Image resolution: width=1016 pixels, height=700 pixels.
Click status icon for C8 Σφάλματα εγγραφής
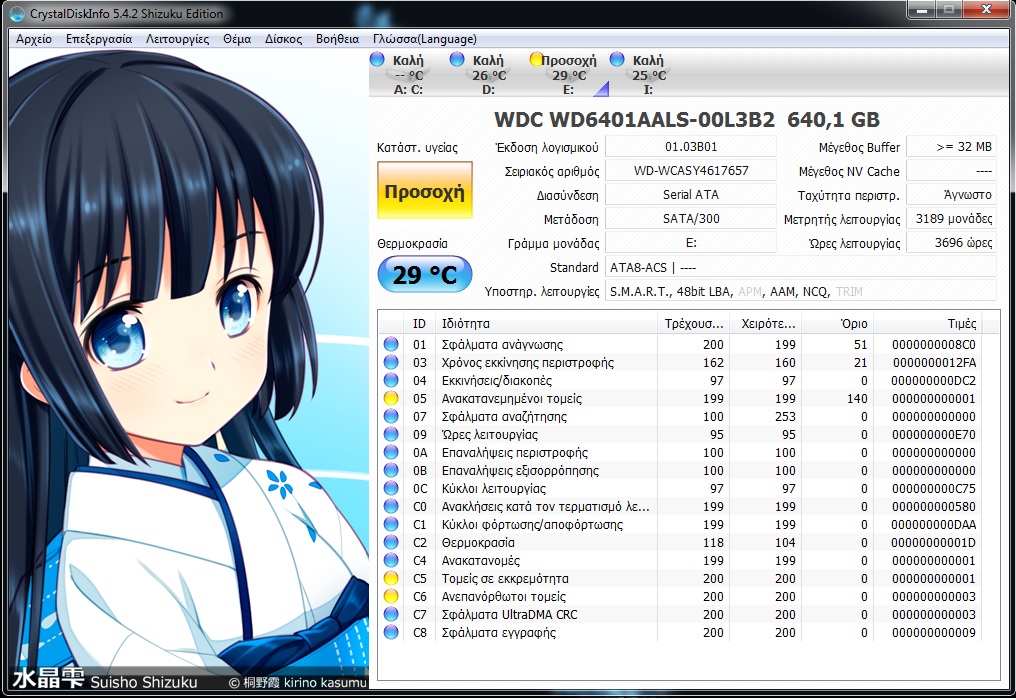point(391,632)
